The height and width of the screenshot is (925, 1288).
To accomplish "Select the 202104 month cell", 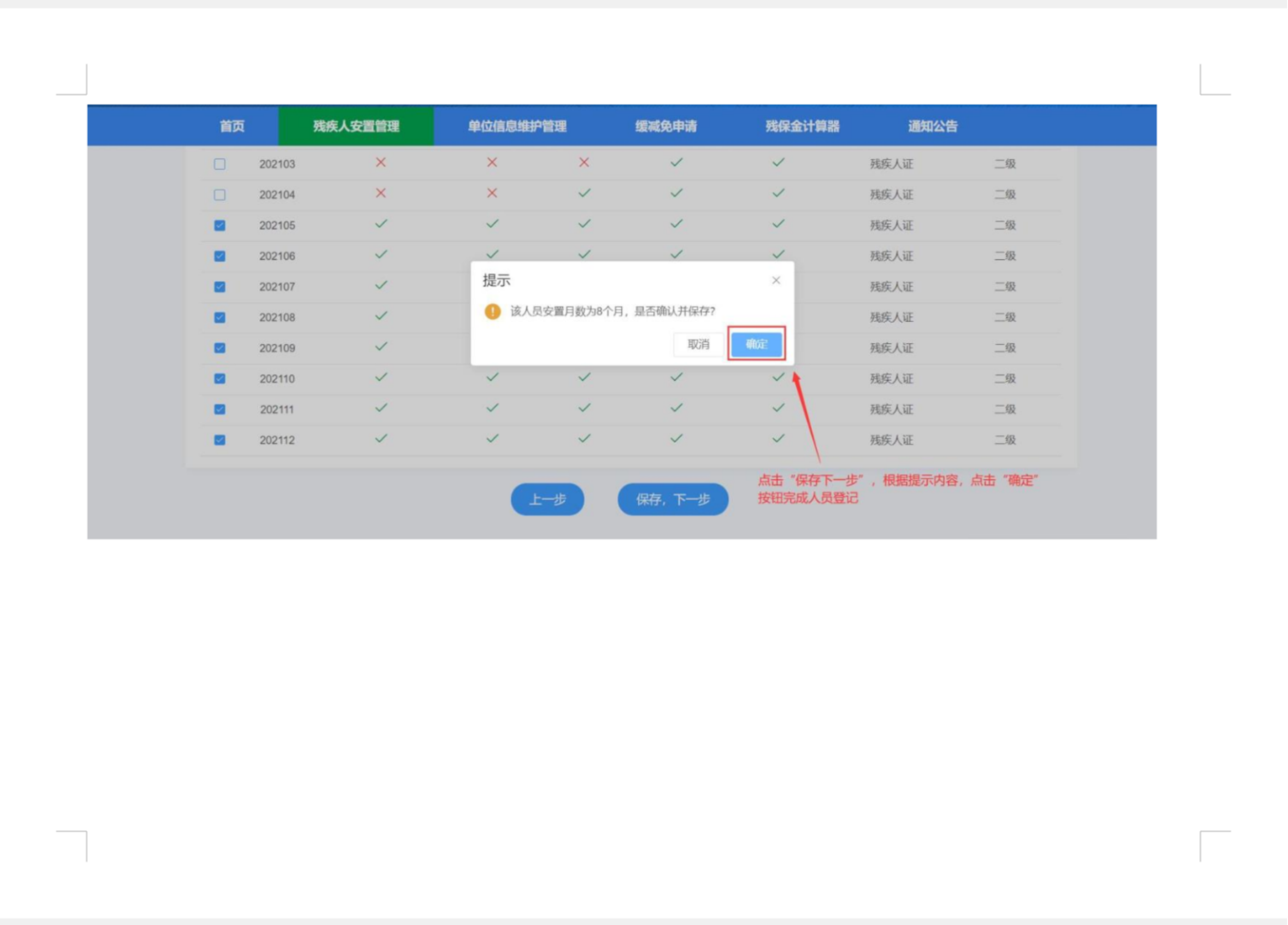I will click(277, 195).
